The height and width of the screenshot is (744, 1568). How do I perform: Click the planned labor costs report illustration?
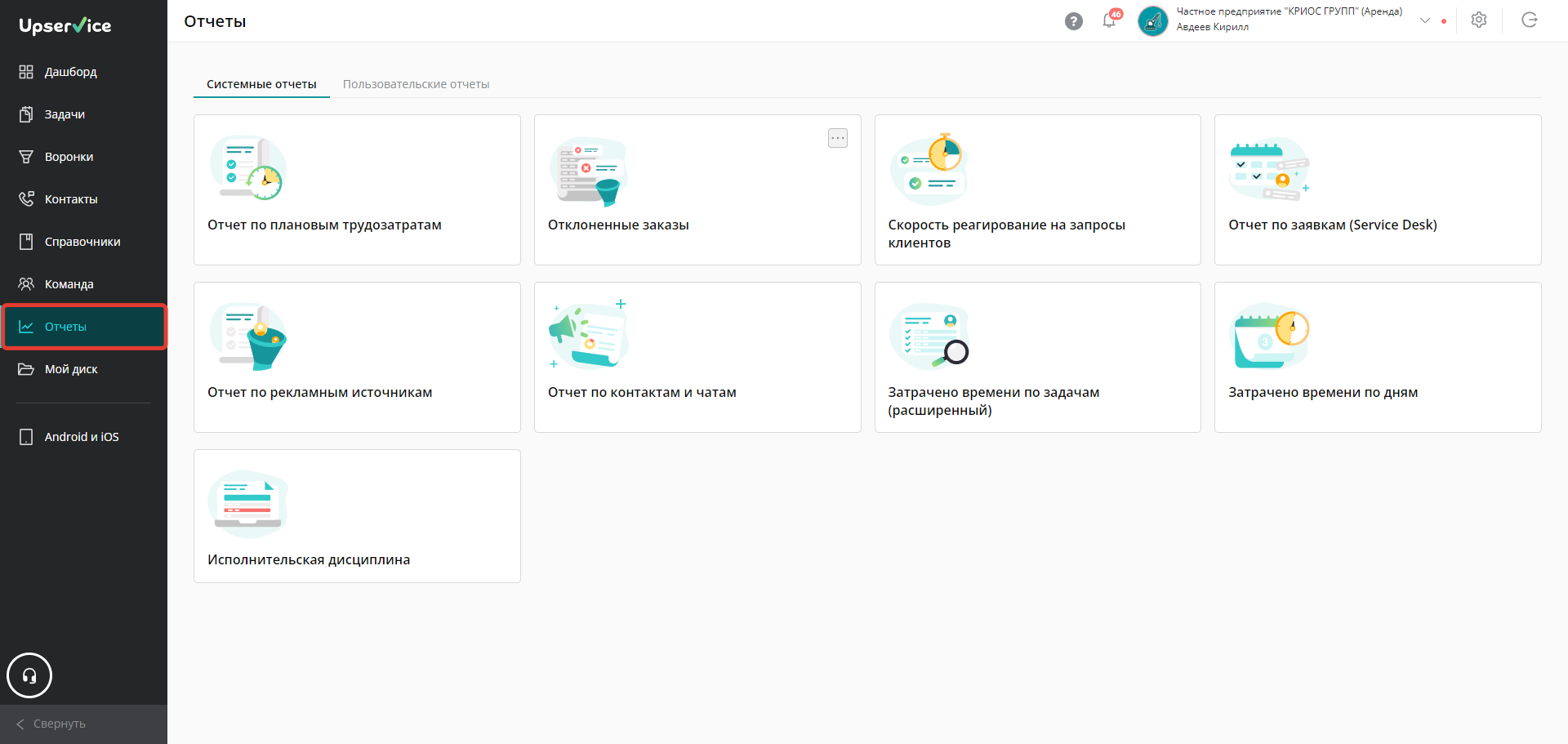pyautogui.click(x=249, y=168)
